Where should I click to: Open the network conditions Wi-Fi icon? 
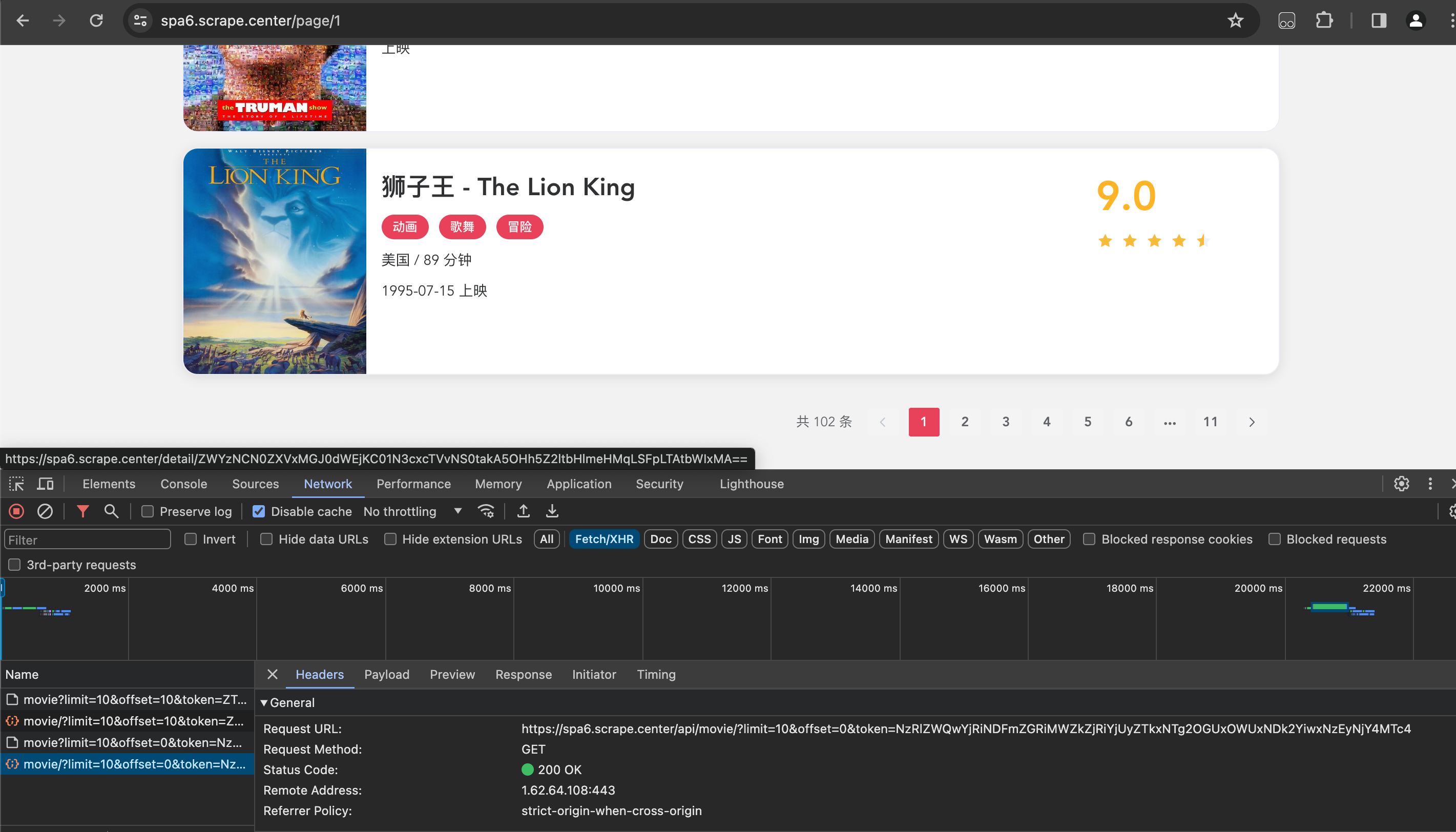486,511
